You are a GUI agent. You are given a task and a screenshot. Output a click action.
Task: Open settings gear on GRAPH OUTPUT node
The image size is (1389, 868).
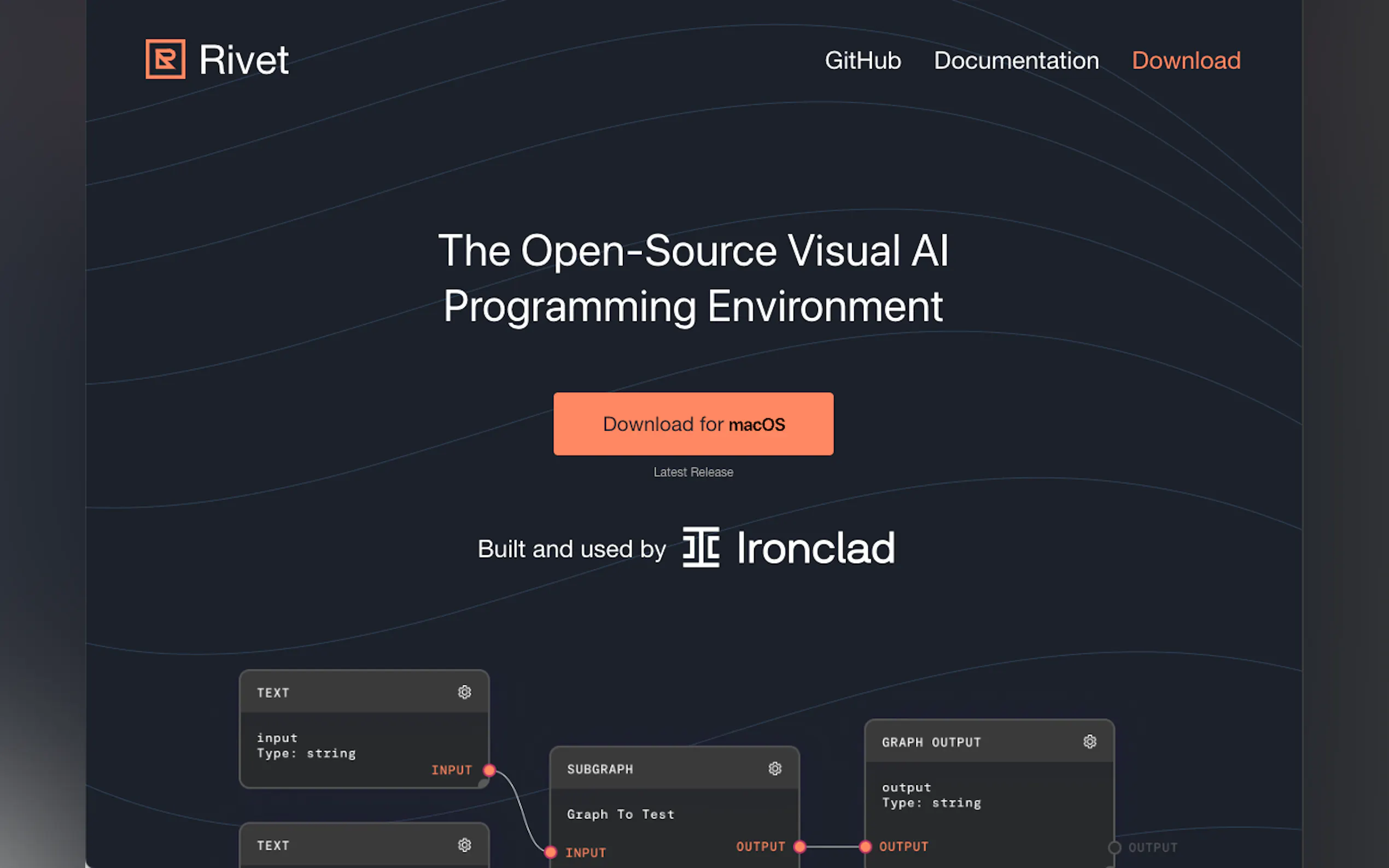tap(1089, 742)
